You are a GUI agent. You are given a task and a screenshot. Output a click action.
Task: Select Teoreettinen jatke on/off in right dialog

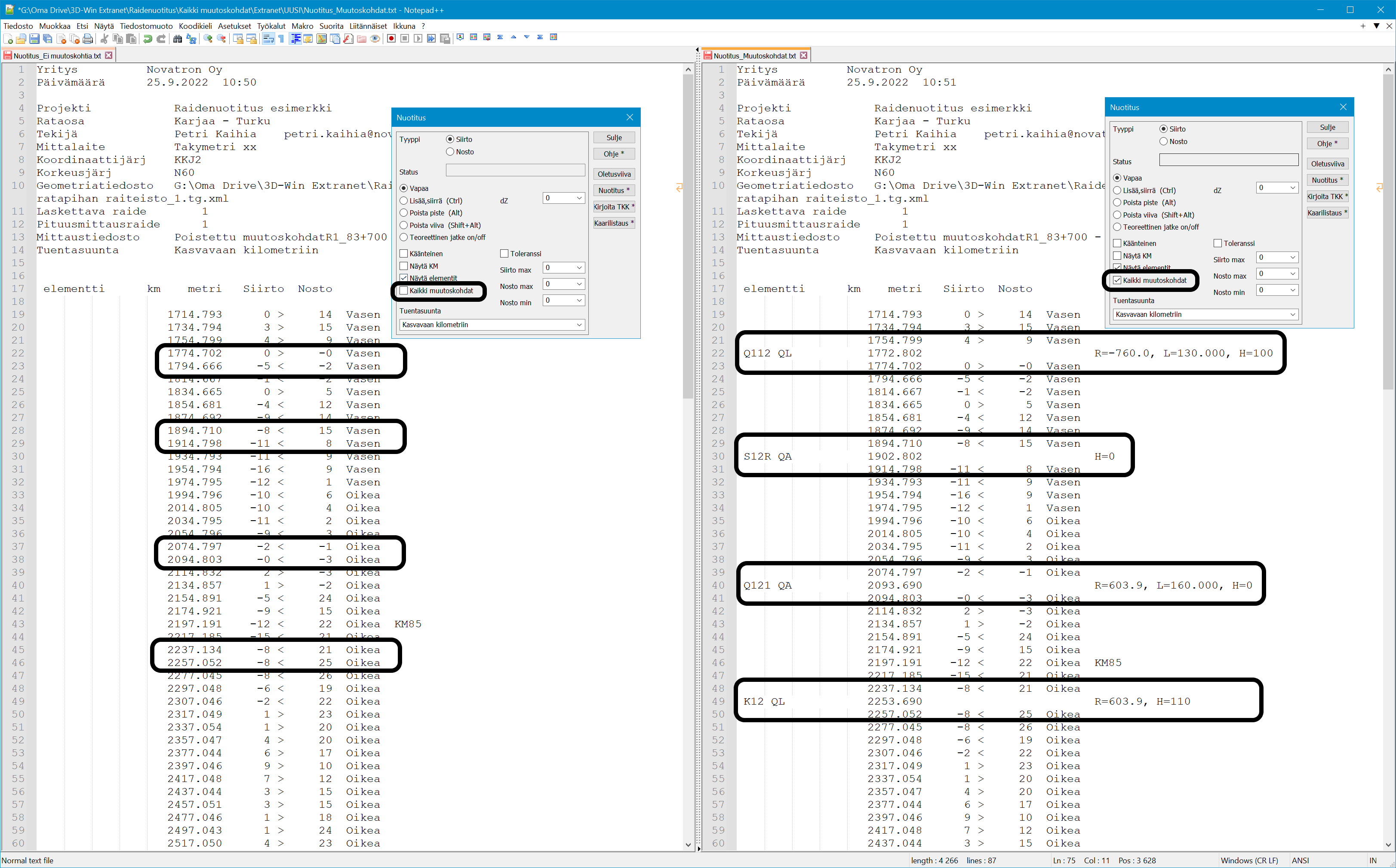tap(1117, 227)
